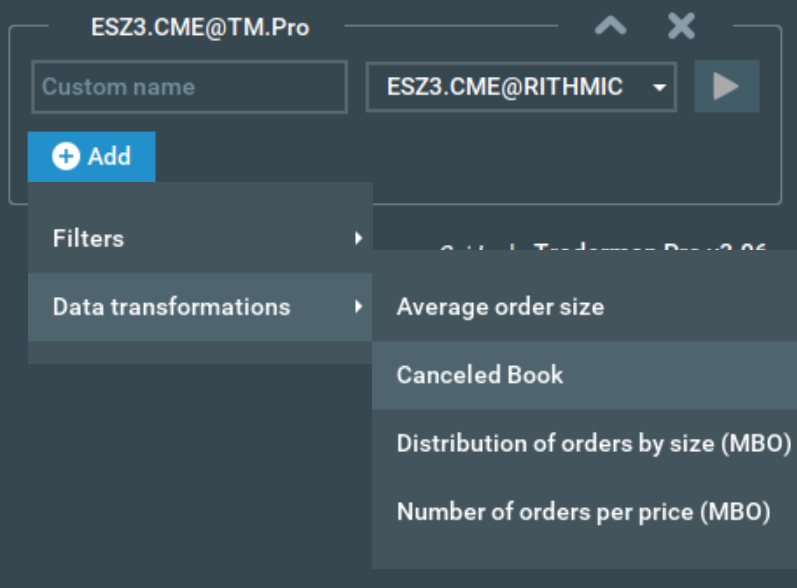Select the ESZ3.CME@RITHMIC combo box text
Image resolution: width=797 pixels, height=588 pixels.
click(505, 87)
